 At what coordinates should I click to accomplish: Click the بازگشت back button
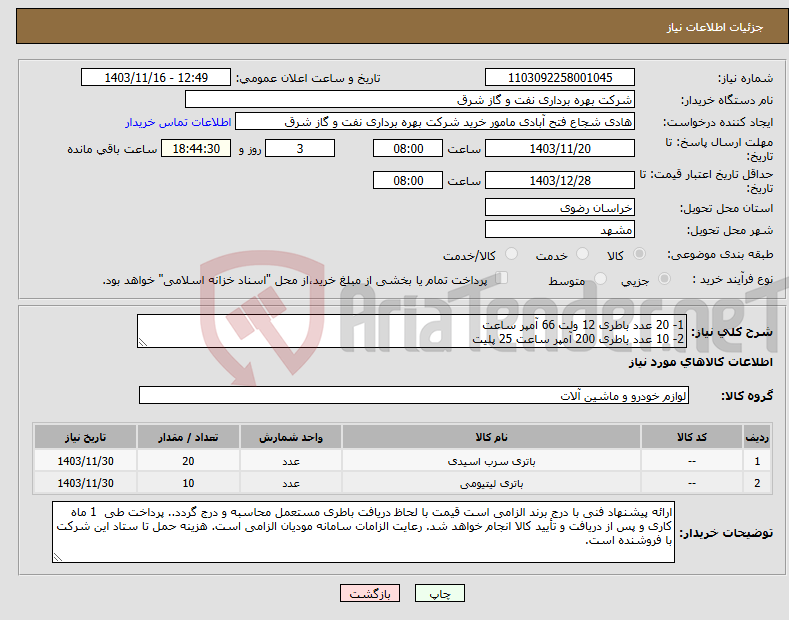pyautogui.click(x=370, y=593)
